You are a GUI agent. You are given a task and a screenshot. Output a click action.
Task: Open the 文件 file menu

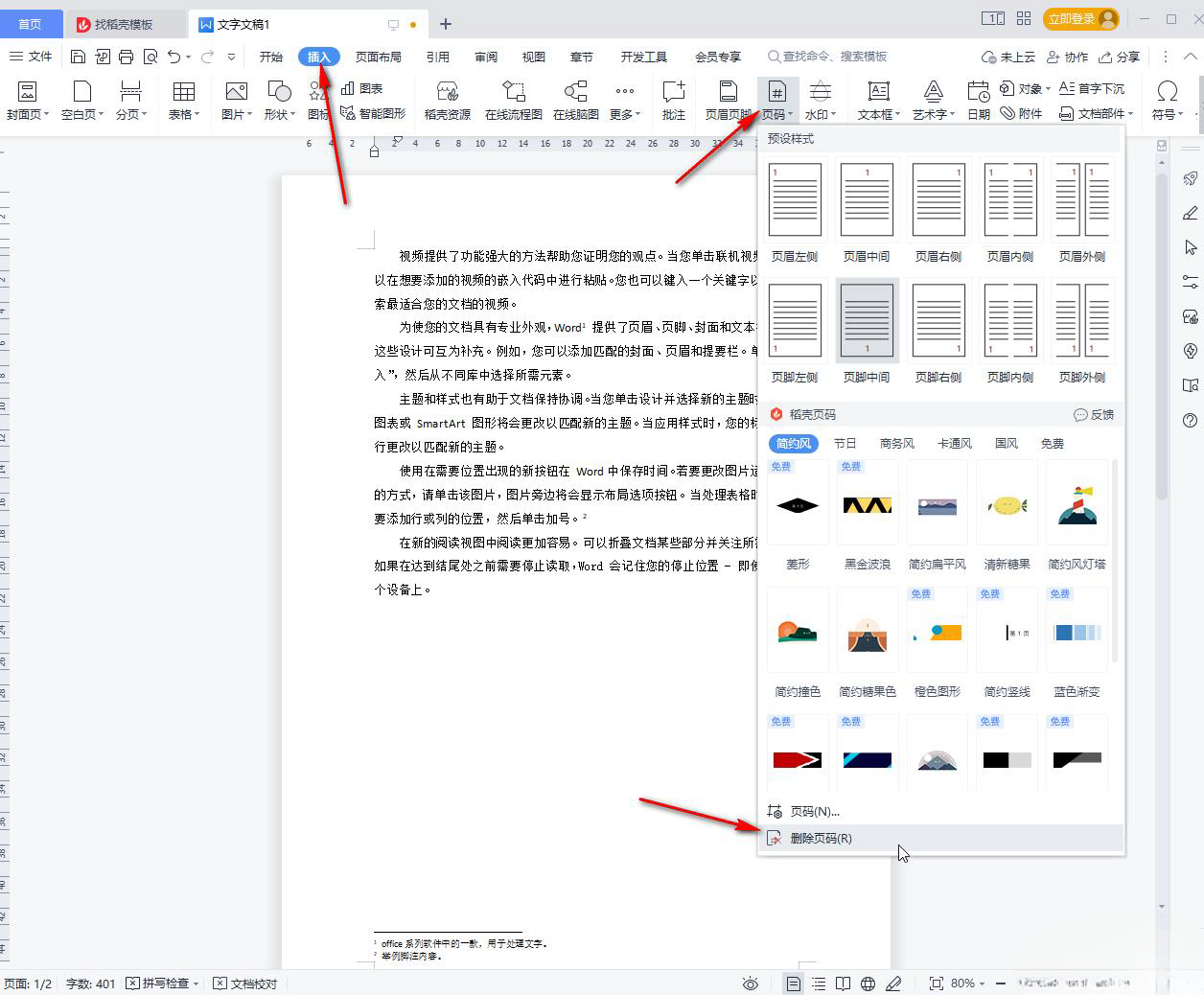click(31, 57)
